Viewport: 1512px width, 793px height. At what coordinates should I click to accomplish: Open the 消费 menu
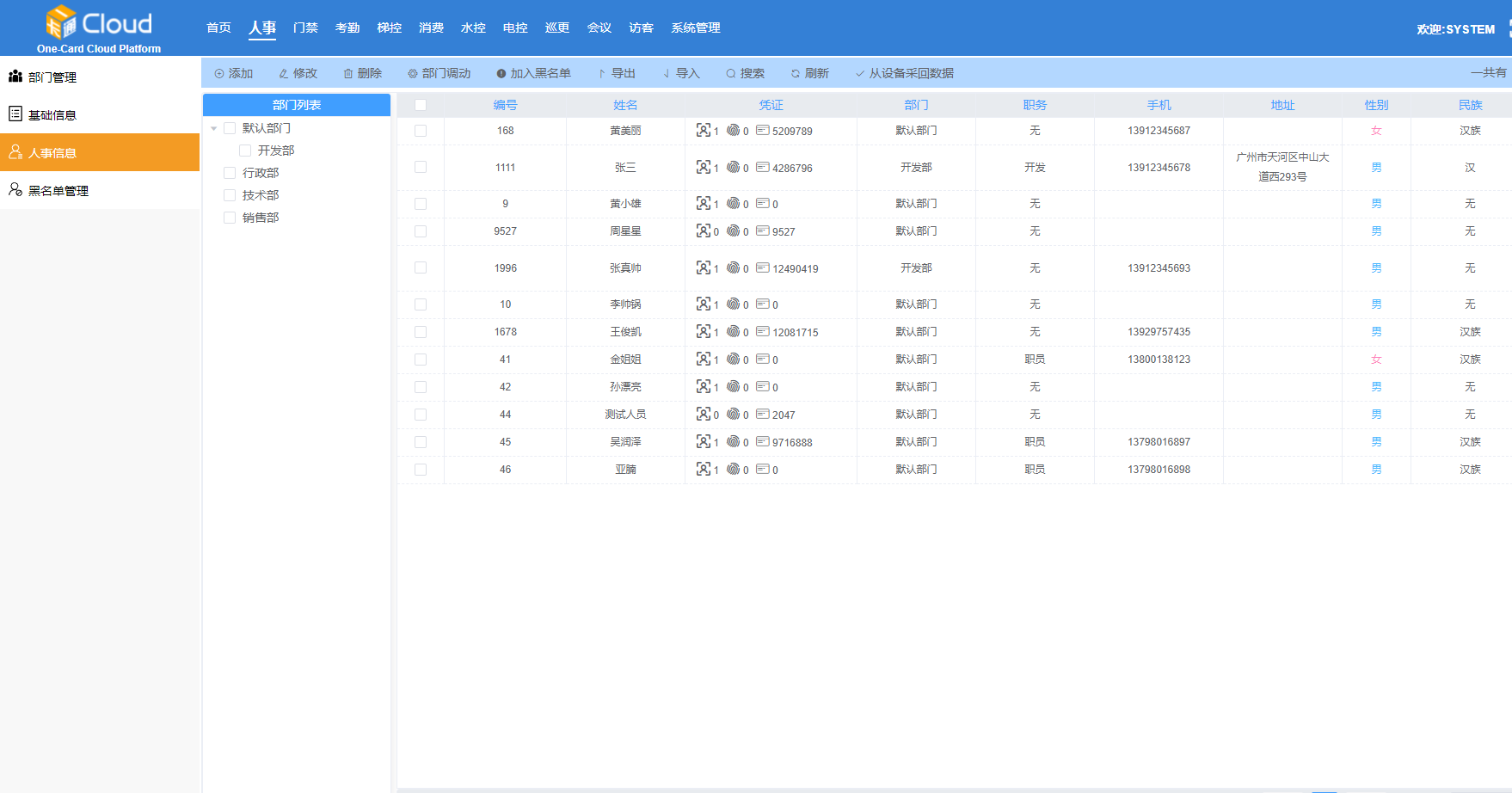[x=431, y=28]
